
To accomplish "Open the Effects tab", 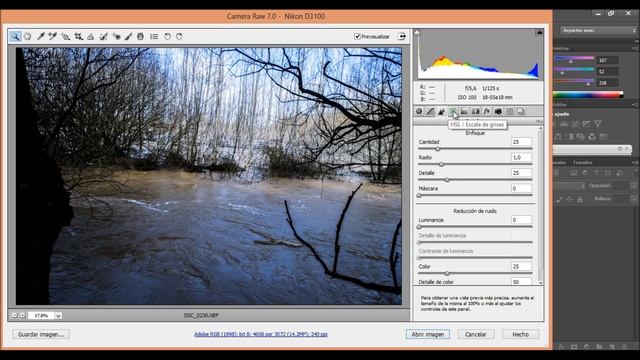I will coord(487,111).
